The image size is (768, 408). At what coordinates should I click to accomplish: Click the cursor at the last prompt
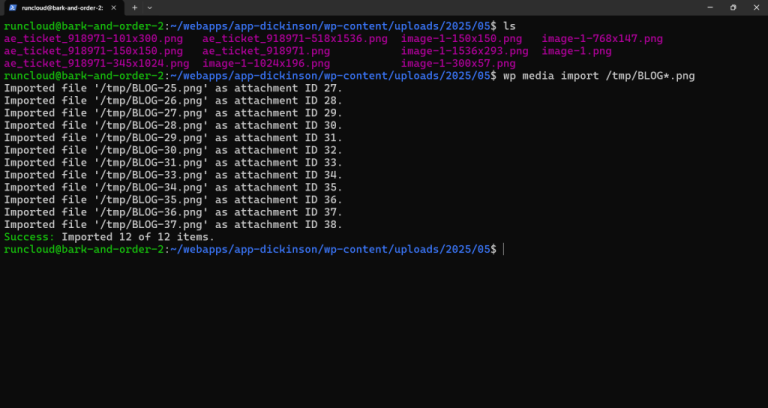(504, 249)
